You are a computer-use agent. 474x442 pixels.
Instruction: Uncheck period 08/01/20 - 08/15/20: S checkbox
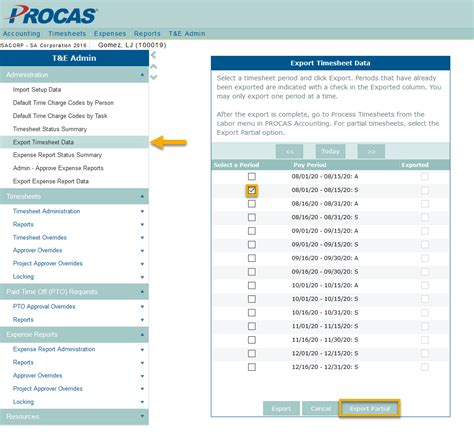[x=252, y=190]
